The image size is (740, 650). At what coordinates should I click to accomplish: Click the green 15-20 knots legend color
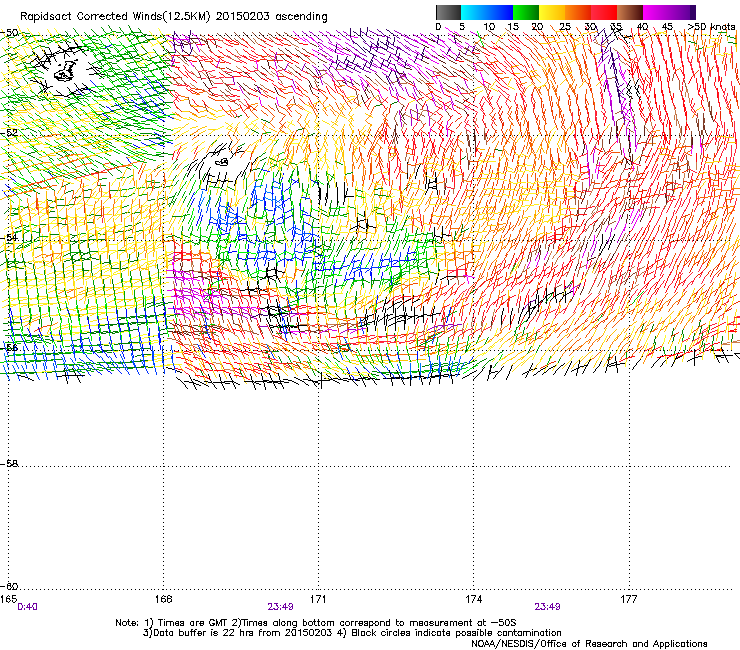526,12
